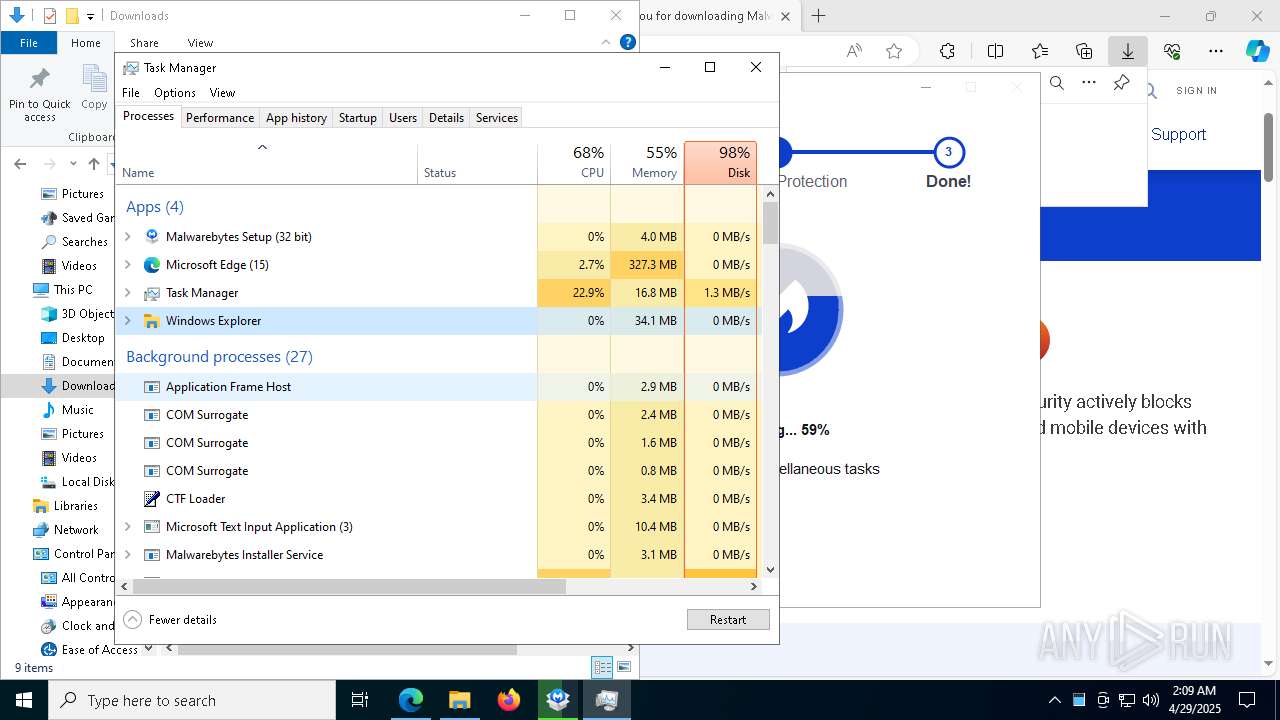This screenshot has height=720, width=1280.
Task: Click SIGN IN on Malwarebytes page
Action: point(1196,90)
